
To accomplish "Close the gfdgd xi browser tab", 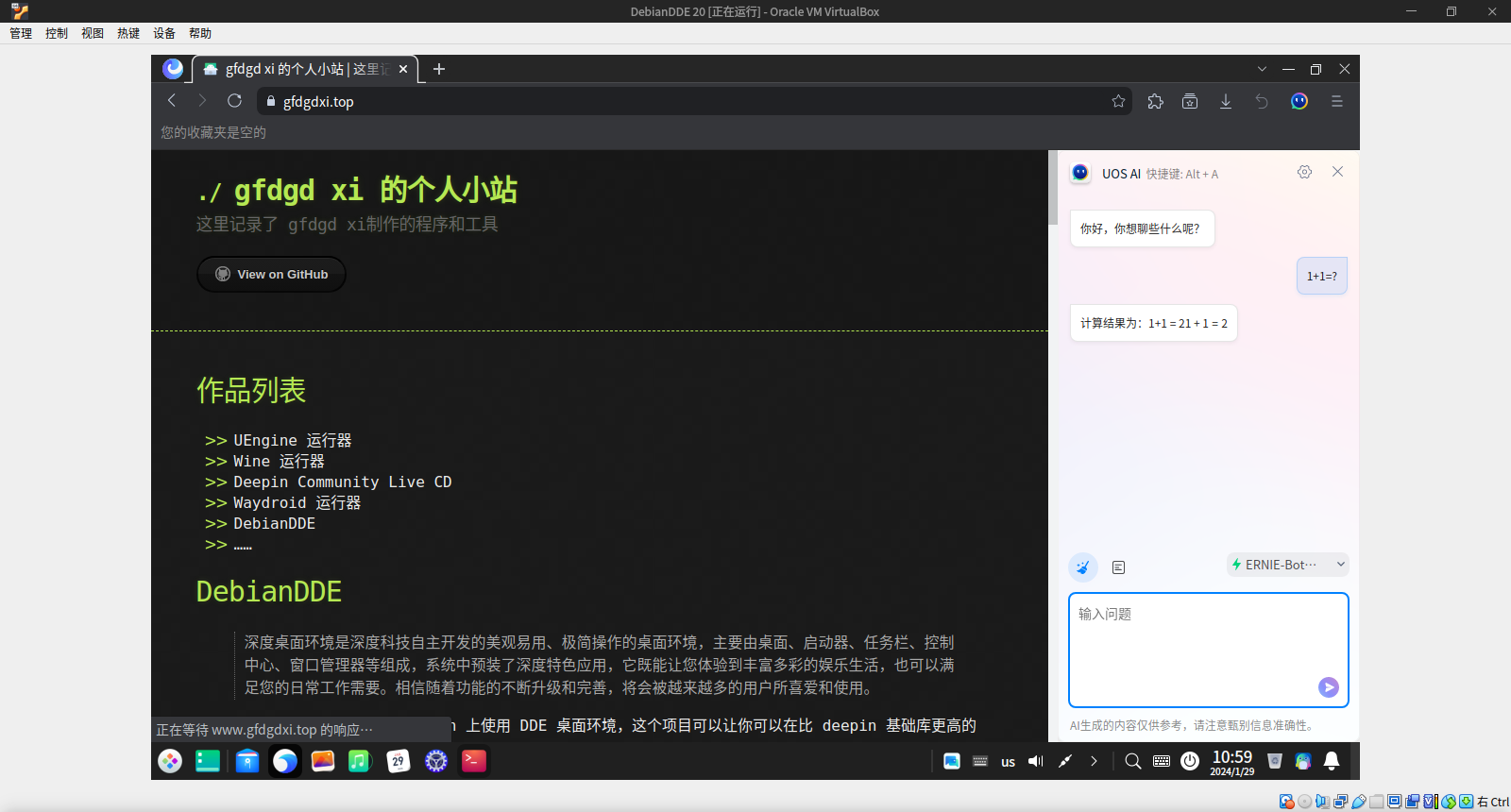I will 403,69.
